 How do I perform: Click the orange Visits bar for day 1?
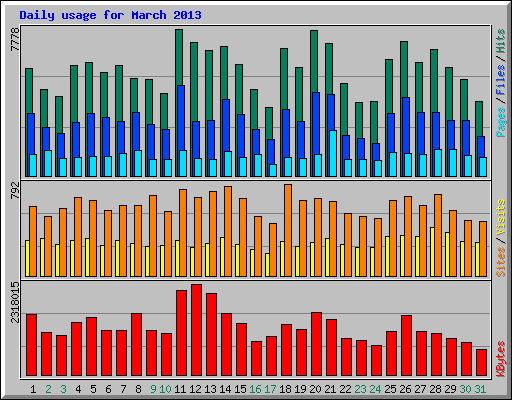point(33,241)
